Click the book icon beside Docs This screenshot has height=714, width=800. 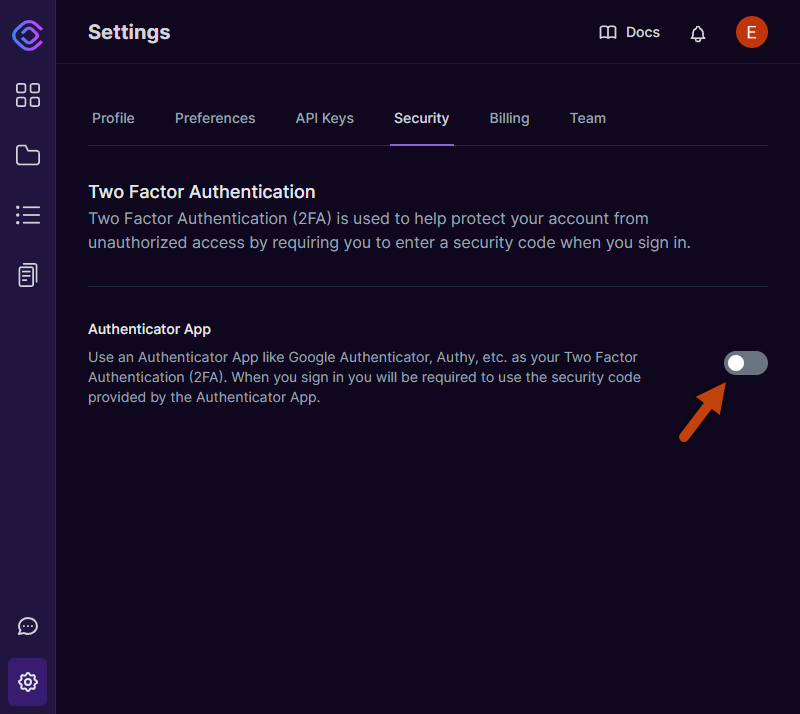click(x=608, y=33)
